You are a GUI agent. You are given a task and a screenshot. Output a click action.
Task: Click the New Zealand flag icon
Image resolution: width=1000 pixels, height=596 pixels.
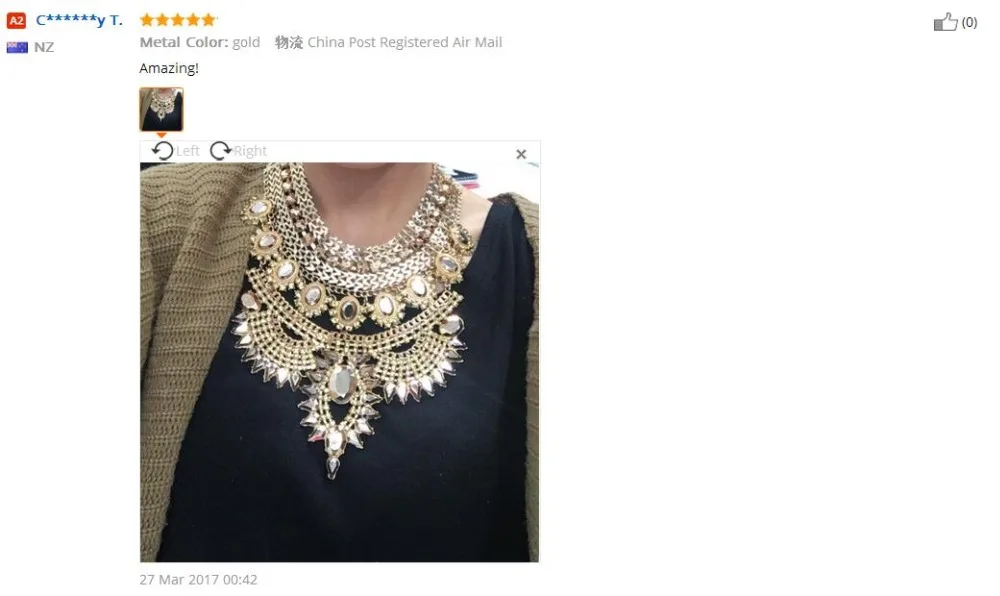point(17,47)
